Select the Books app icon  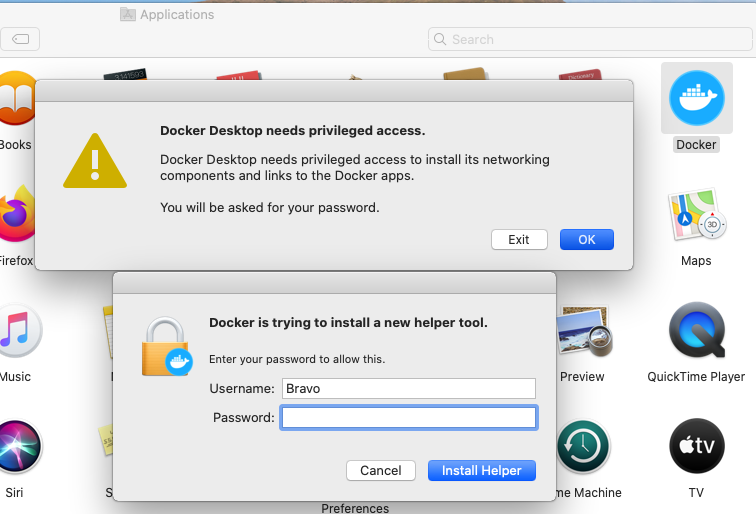(x=17, y=98)
